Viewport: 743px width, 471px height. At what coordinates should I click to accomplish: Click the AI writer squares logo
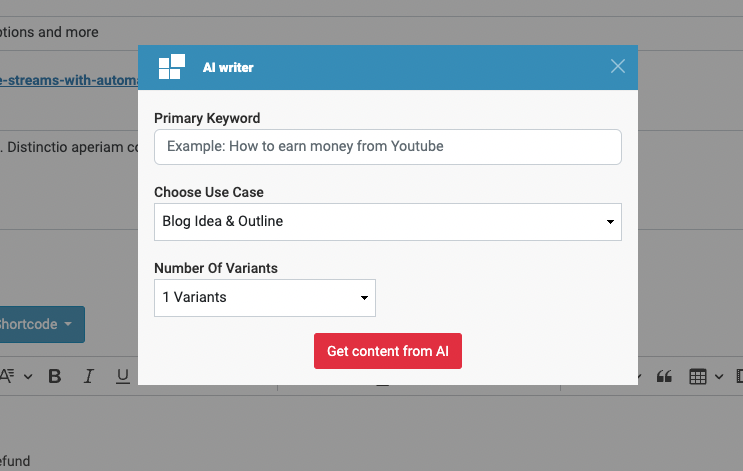[x=172, y=67]
